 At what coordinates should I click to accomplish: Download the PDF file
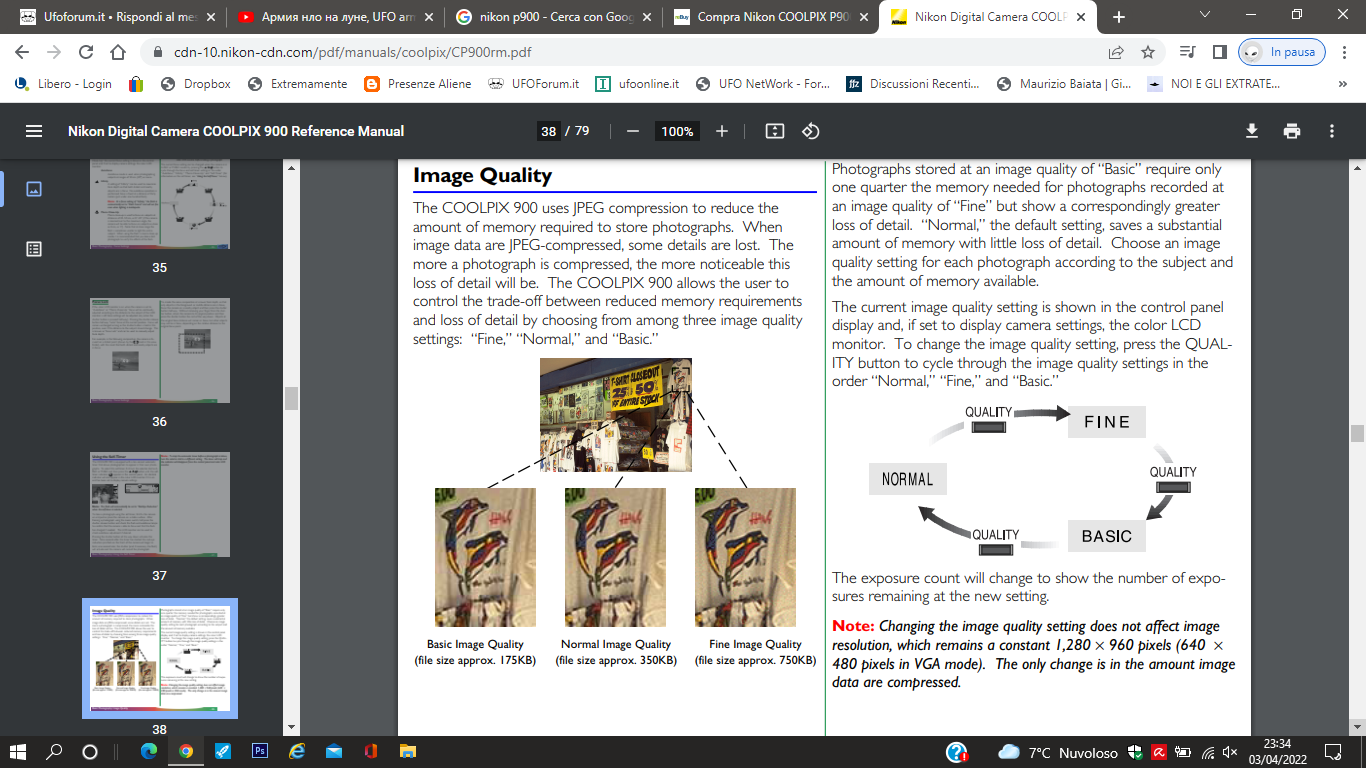1251,131
